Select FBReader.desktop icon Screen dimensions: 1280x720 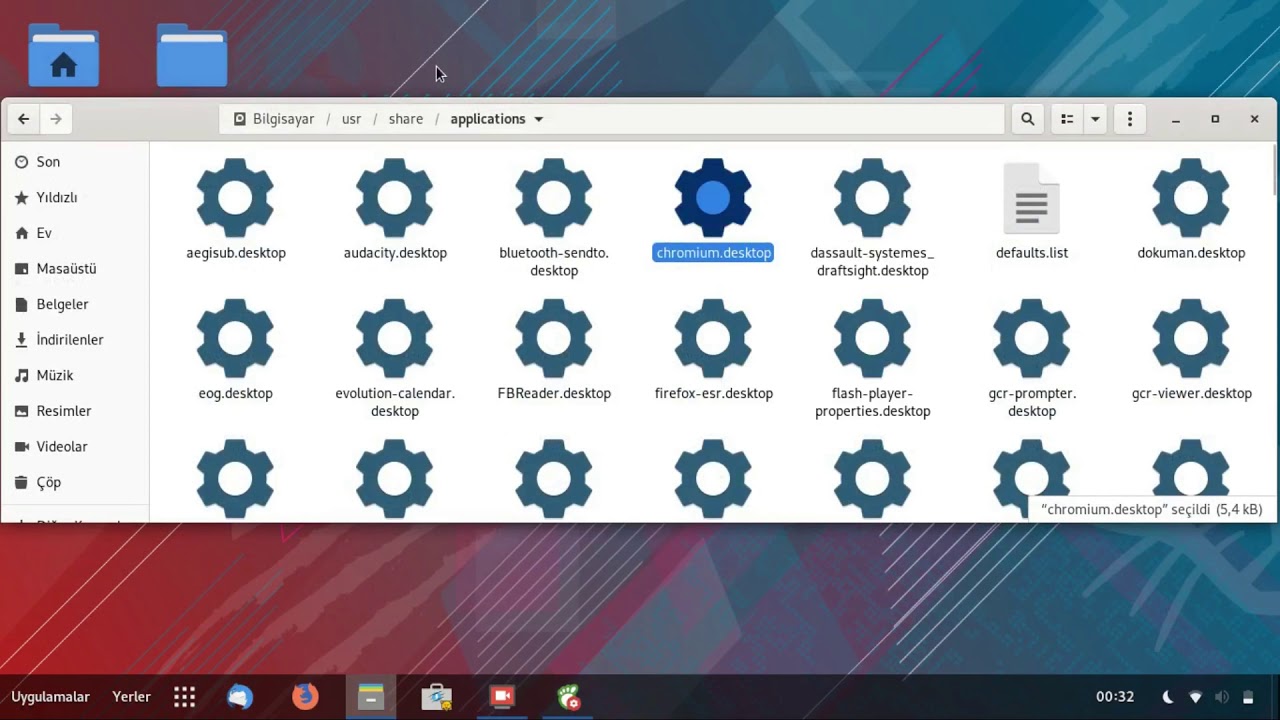[x=554, y=338]
